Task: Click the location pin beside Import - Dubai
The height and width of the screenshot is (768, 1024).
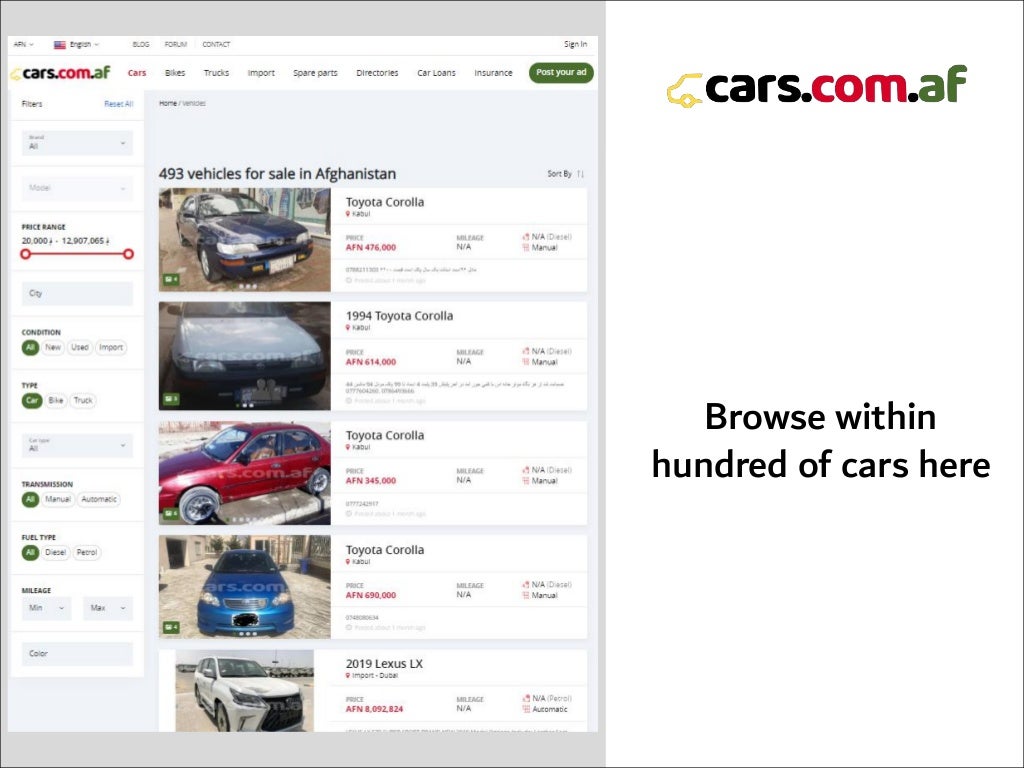Action: click(x=348, y=676)
